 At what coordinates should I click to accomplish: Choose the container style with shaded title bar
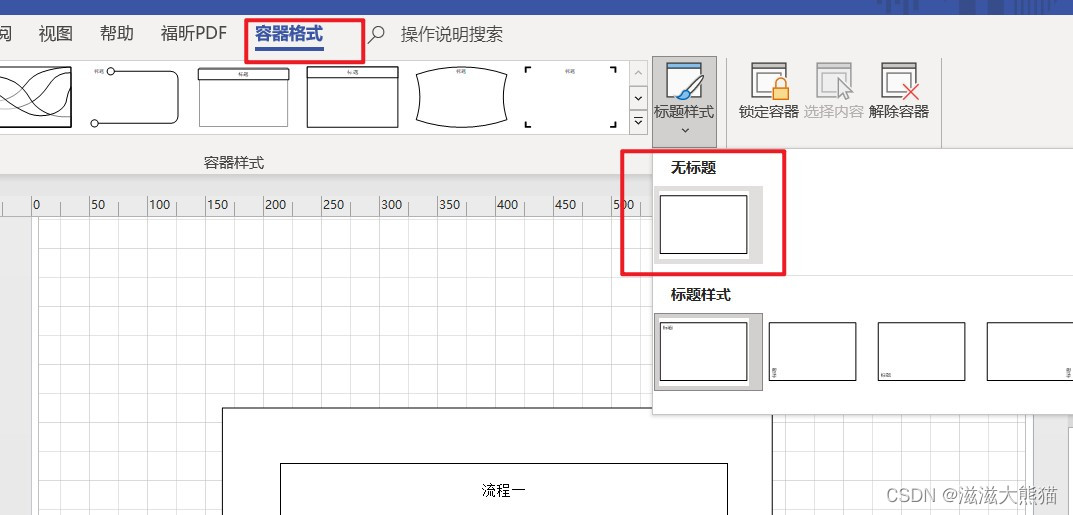coord(243,96)
